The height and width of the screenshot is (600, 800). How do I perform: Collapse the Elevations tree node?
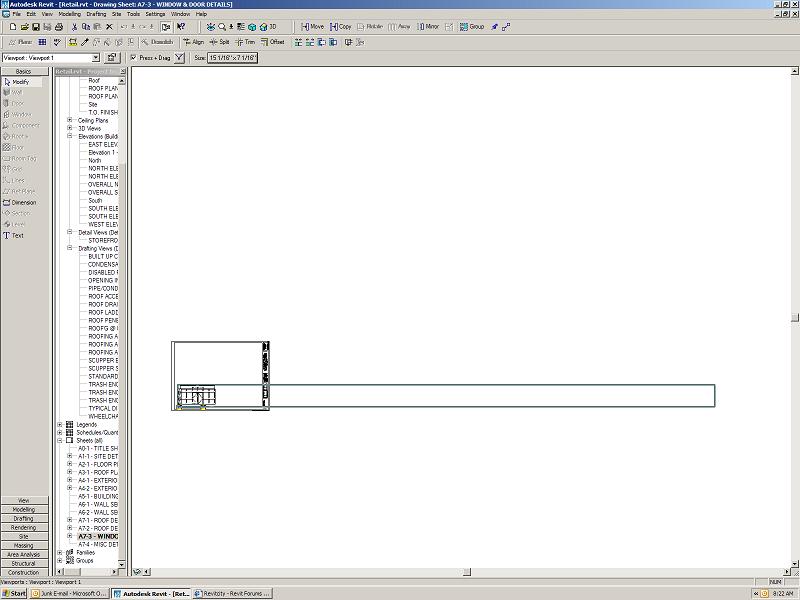(70, 136)
